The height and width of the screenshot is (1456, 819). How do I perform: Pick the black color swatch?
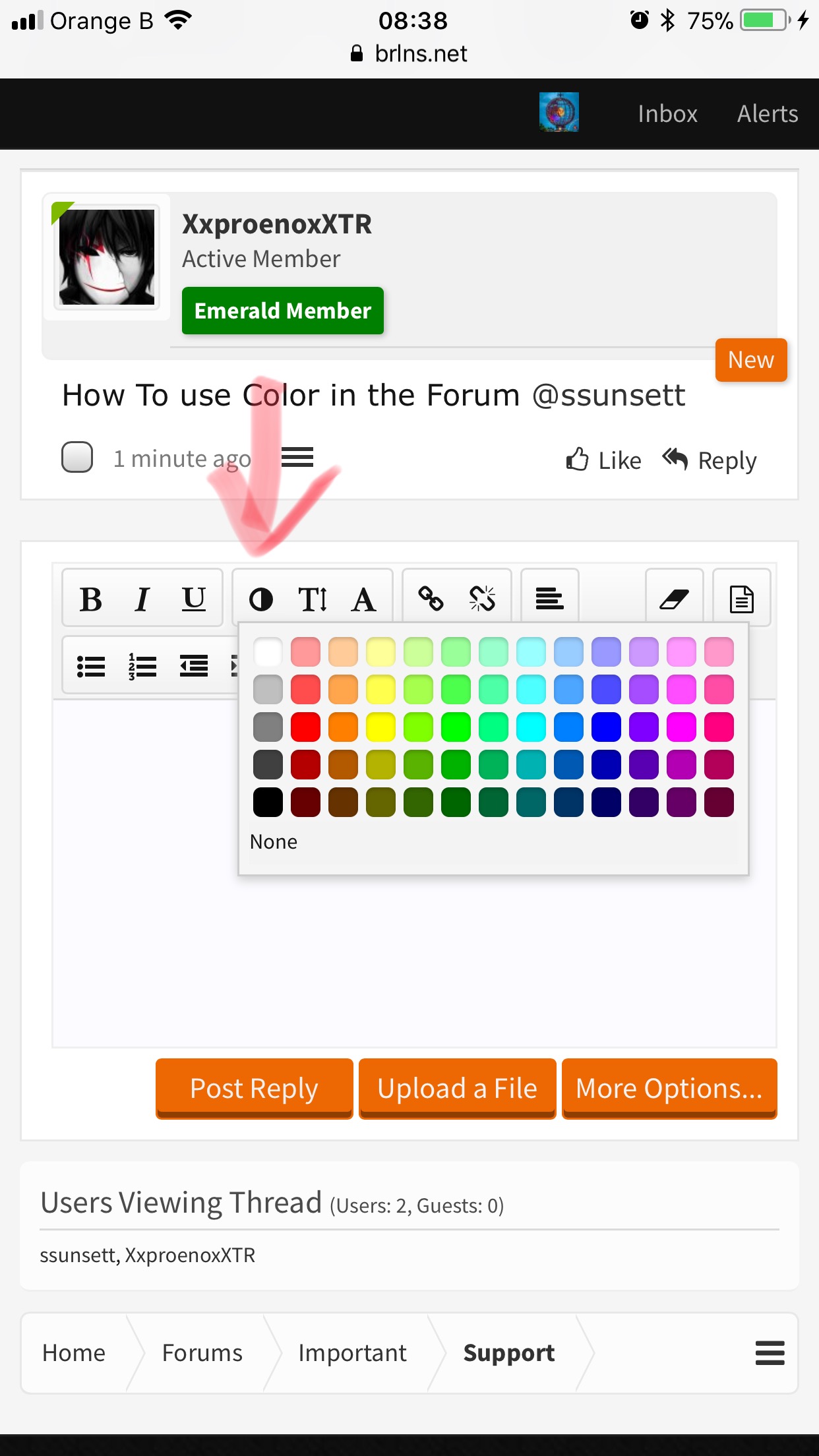(268, 803)
